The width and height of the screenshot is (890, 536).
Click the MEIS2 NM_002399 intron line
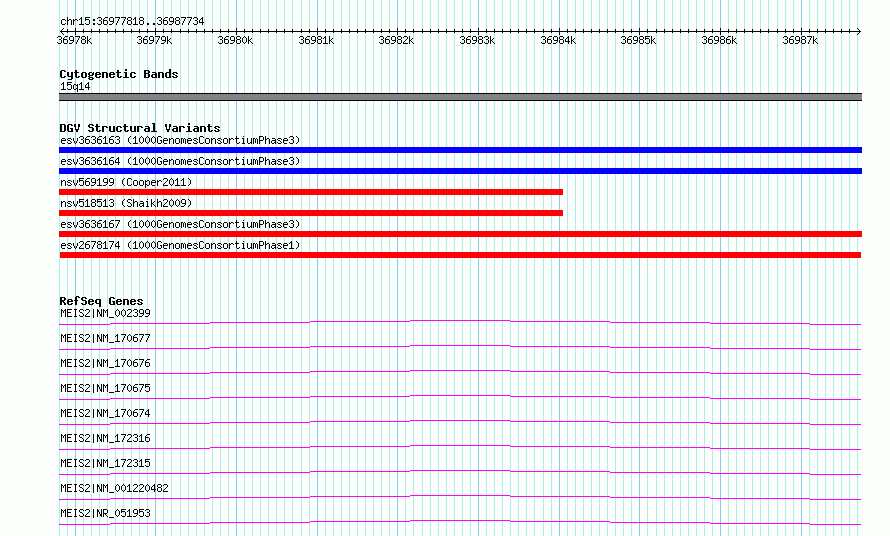coord(460,323)
